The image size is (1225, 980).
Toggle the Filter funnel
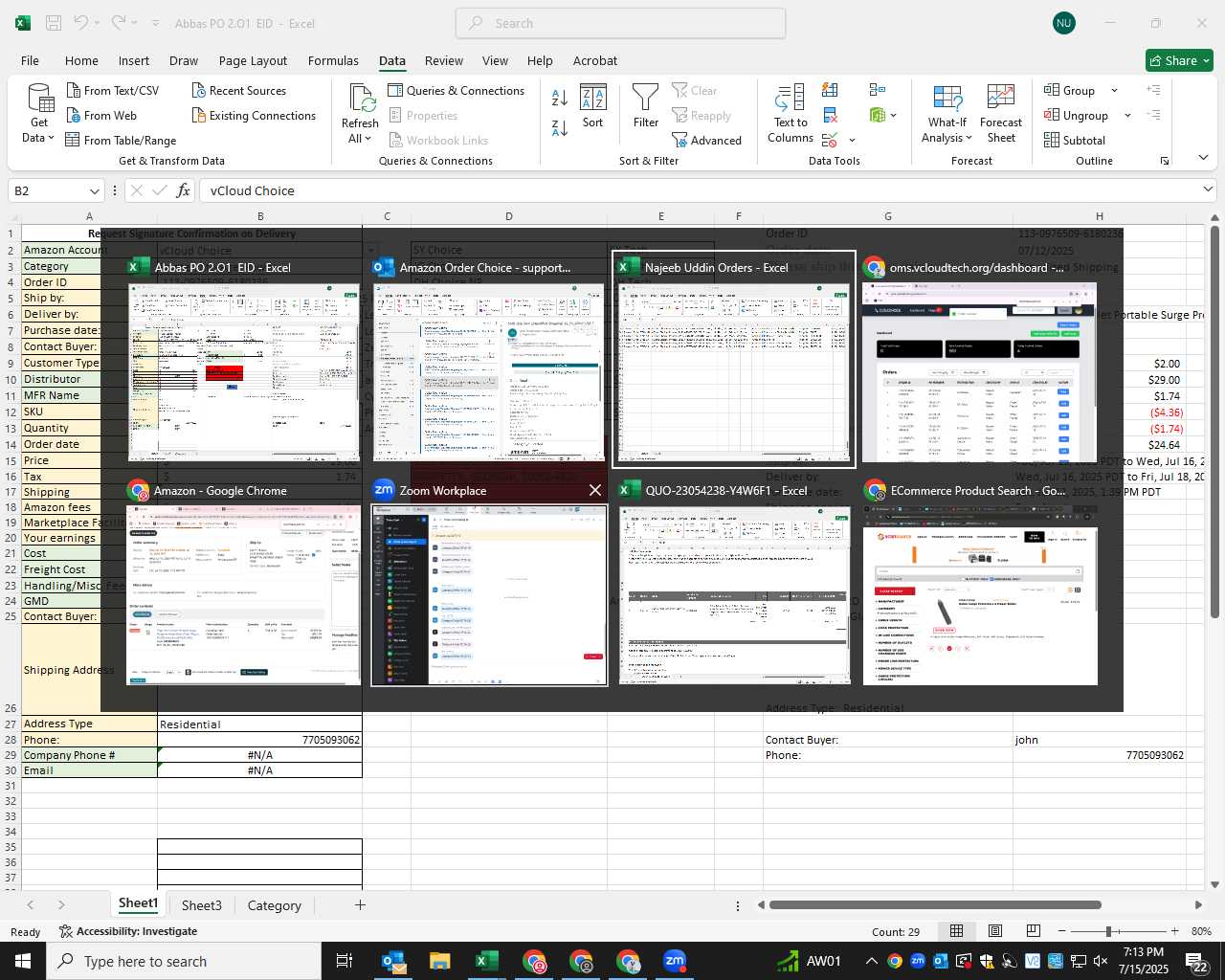(x=646, y=106)
